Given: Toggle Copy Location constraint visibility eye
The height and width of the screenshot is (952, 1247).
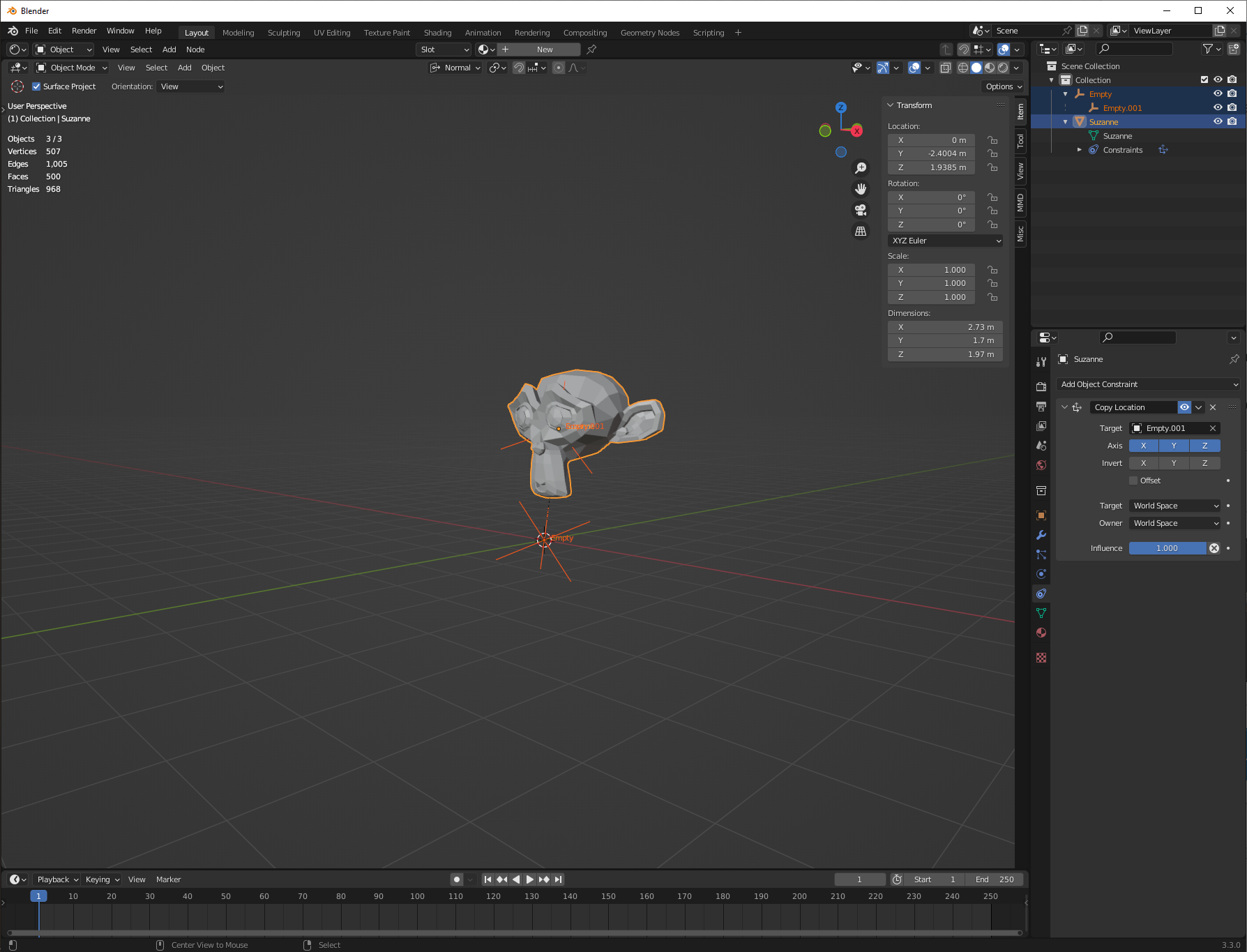Looking at the screenshot, I should coord(1184,407).
